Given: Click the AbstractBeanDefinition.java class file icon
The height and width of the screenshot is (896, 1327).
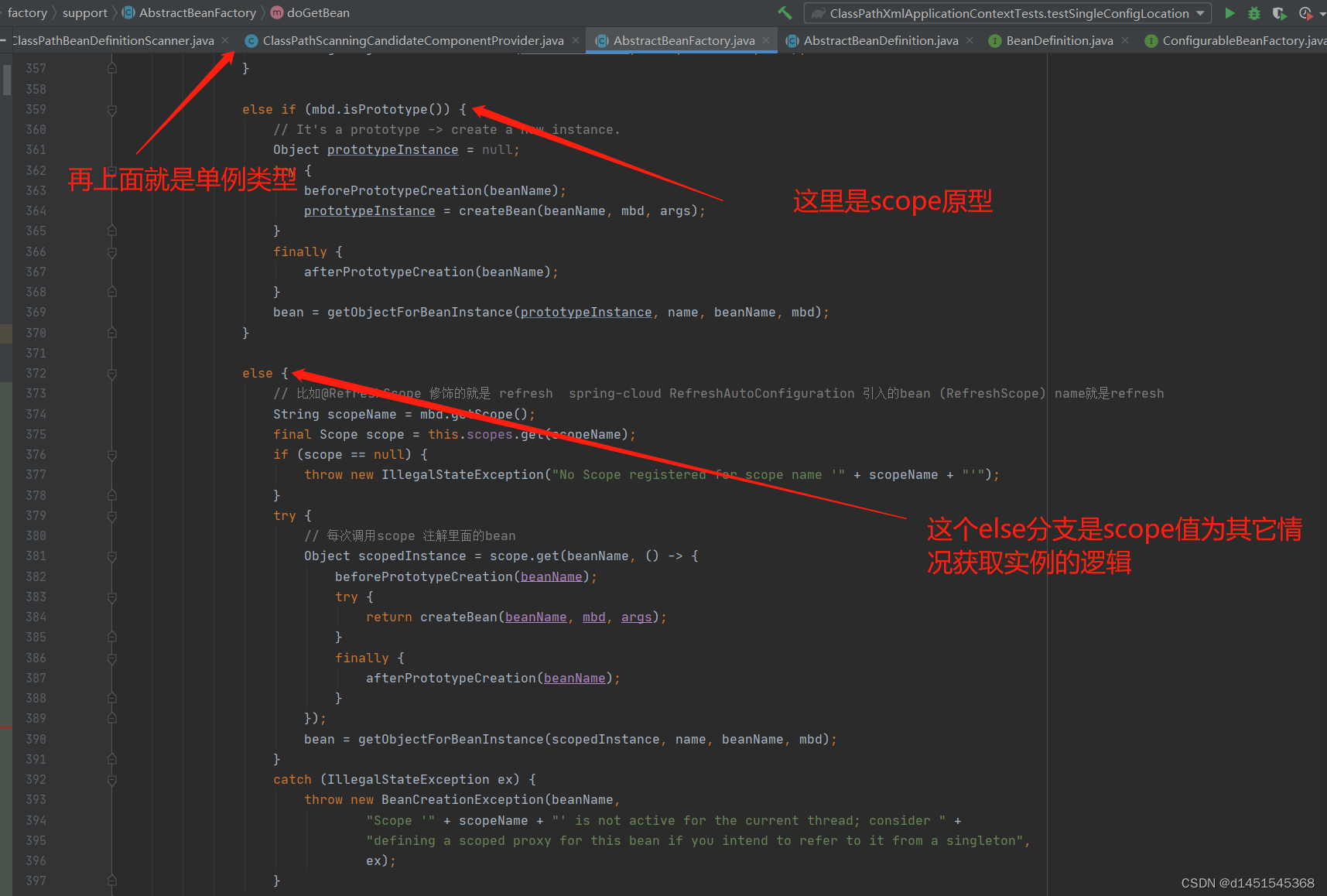Looking at the screenshot, I should click(792, 40).
